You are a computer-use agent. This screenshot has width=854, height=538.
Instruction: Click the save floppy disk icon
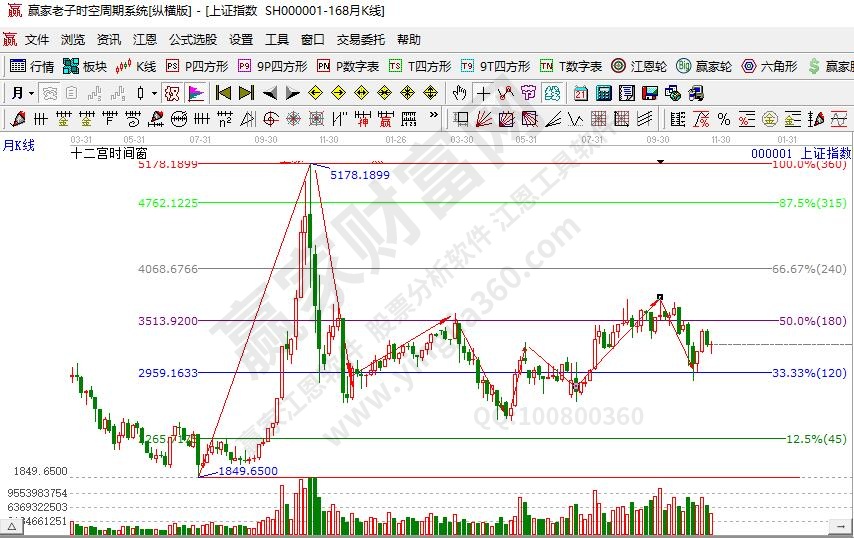[650, 93]
